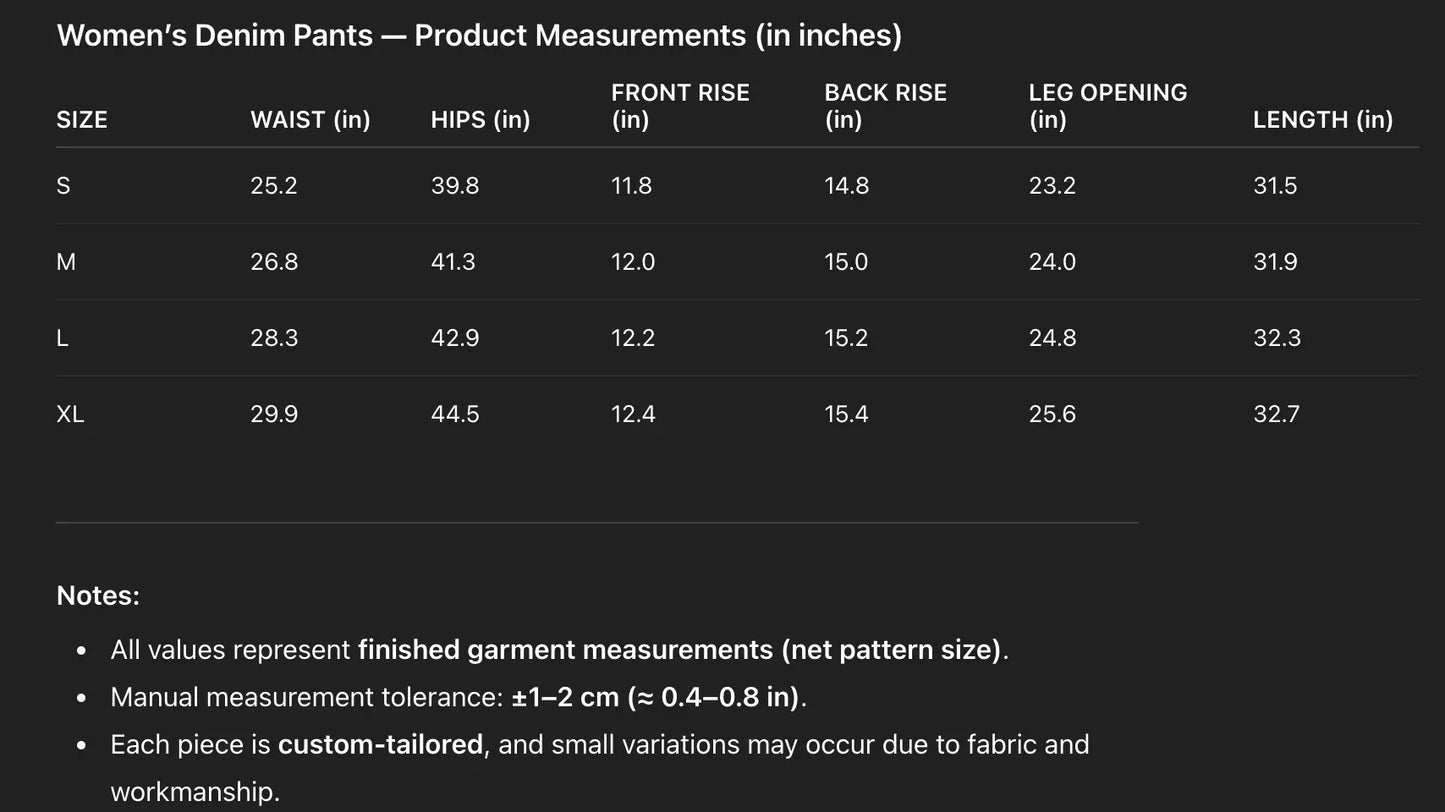Click the Women's Denim Pants table title
1445x812 pixels.
tap(479, 36)
